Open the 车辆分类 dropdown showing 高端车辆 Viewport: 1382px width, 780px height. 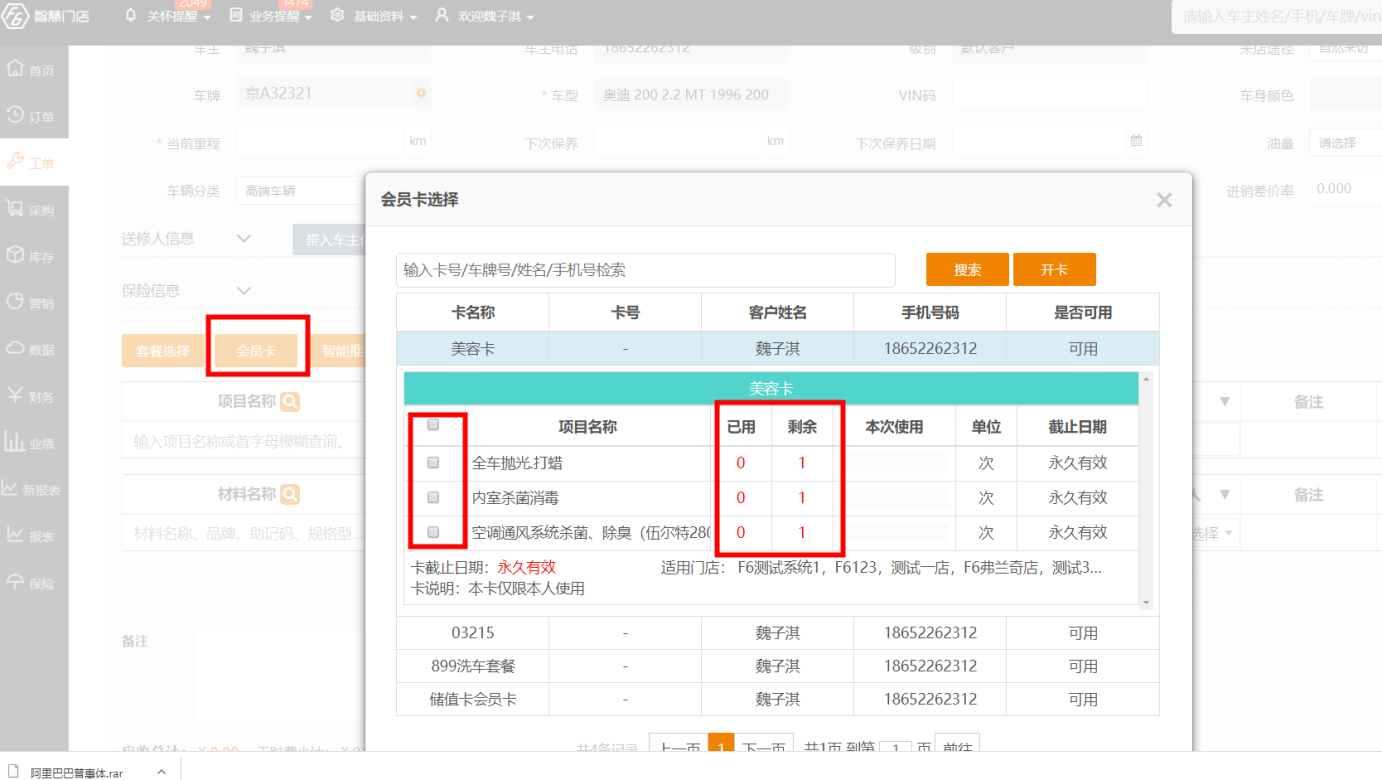[300, 190]
